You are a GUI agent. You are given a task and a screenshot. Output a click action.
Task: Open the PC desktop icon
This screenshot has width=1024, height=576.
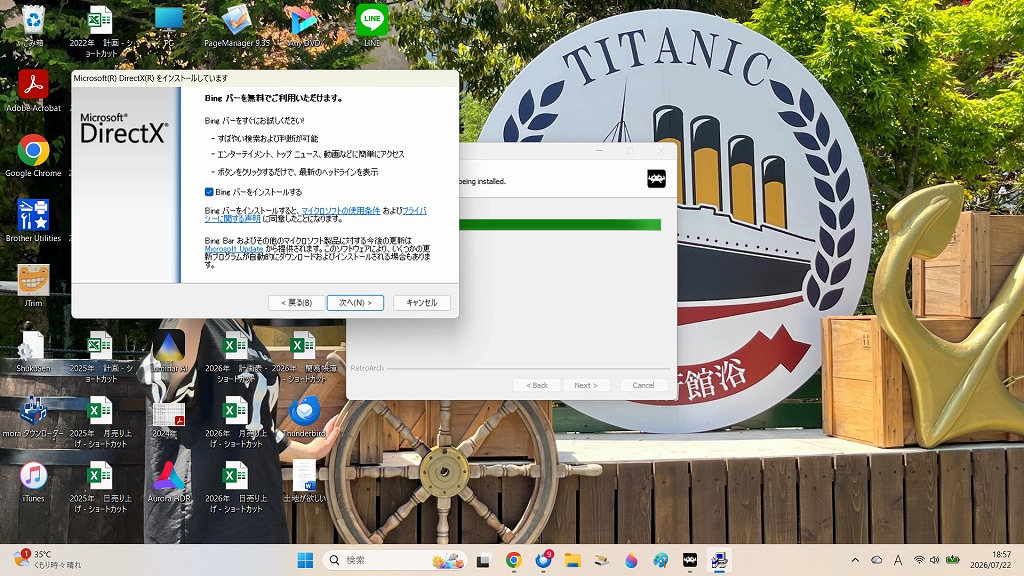[168, 26]
